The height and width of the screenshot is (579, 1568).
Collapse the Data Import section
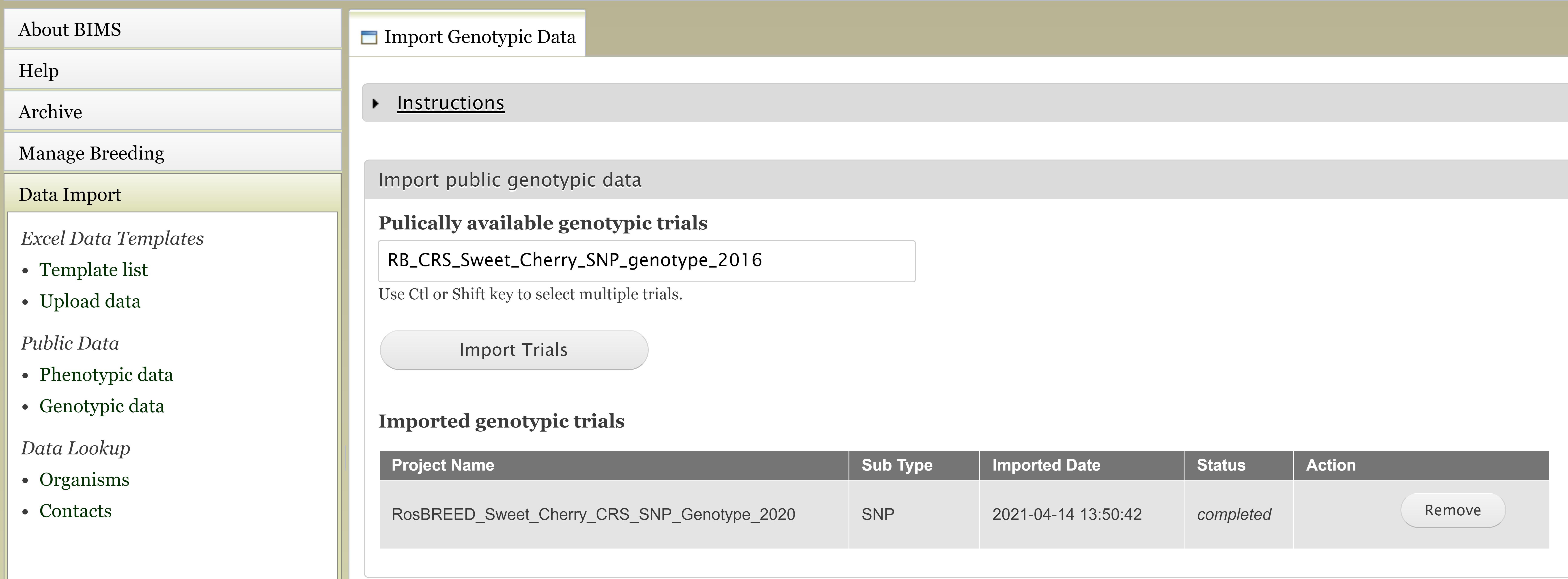173,194
